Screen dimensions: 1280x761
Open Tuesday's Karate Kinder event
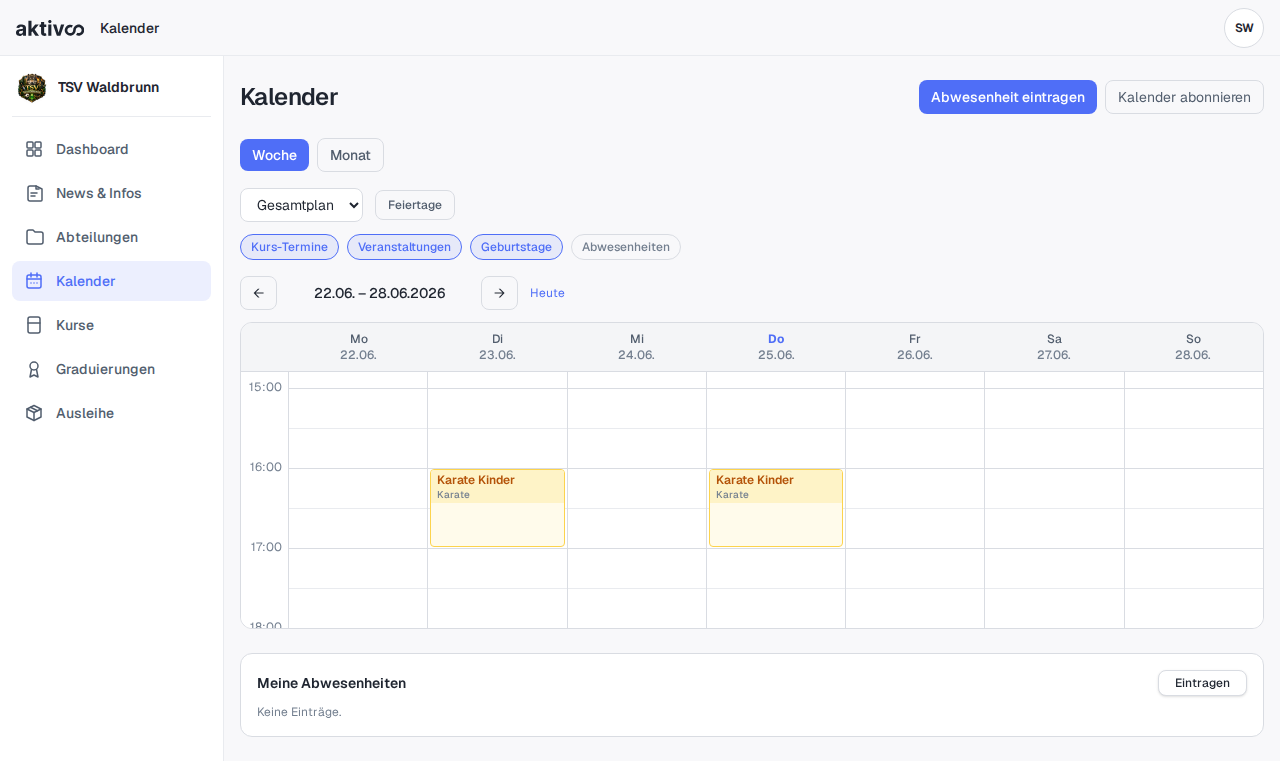(x=497, y=508)
